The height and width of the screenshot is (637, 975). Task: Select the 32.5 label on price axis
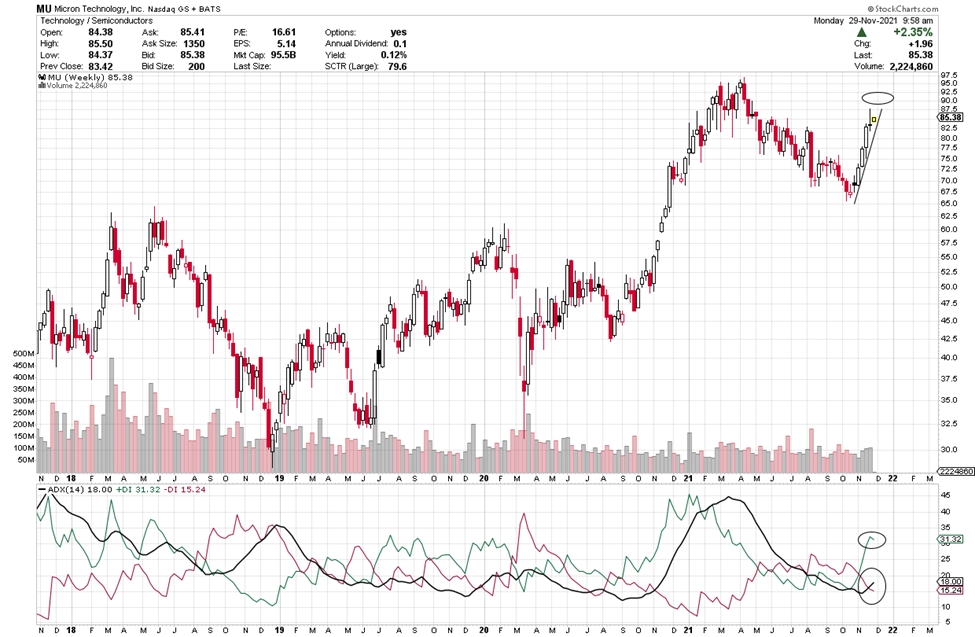pos(948,424)
